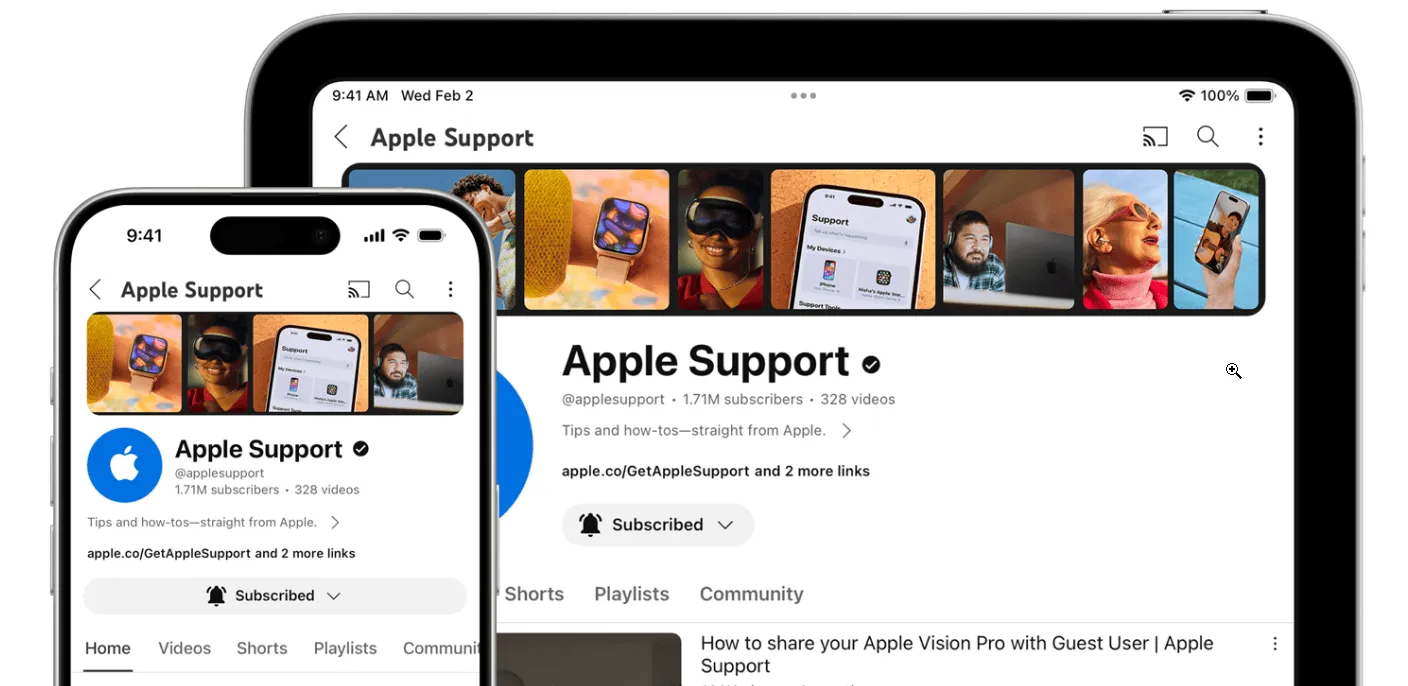The height and width of the screenshot is (686, 1408).
Task: Expand channel description chevron on iPhone
Action: pos(335,523)
